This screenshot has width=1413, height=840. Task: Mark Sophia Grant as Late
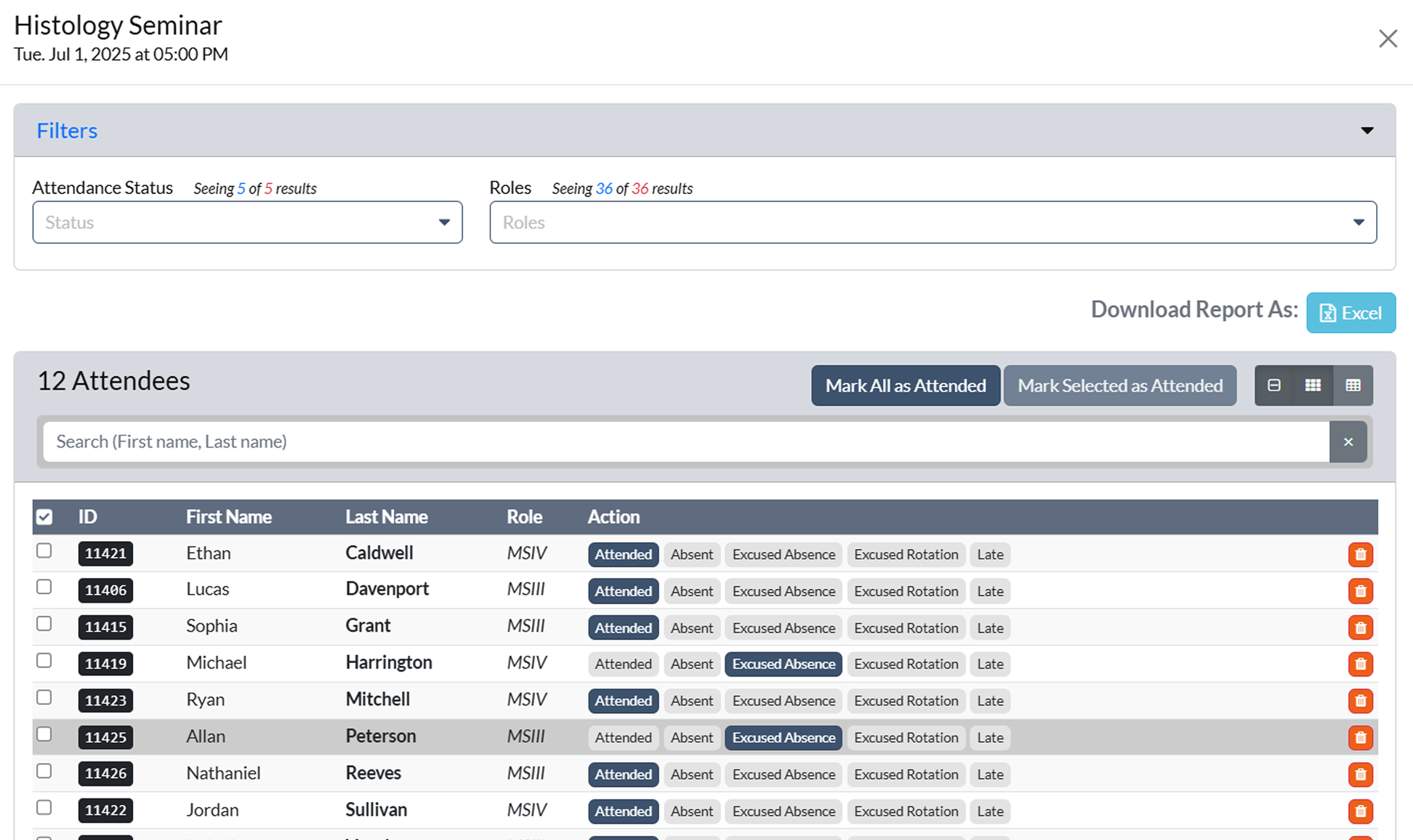tap(990, 628)
